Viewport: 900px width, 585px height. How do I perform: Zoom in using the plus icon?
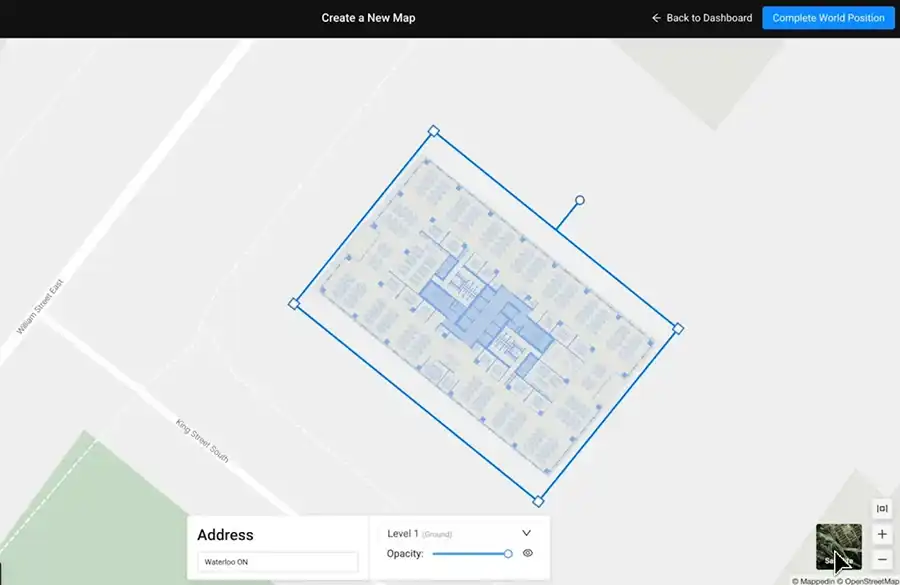[882, 534]
